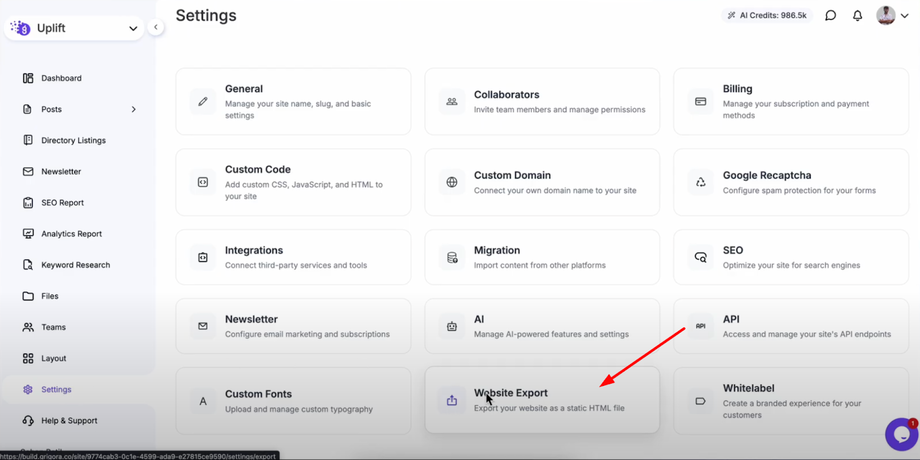Open the chat messages icon in header

tap(830, 16)
